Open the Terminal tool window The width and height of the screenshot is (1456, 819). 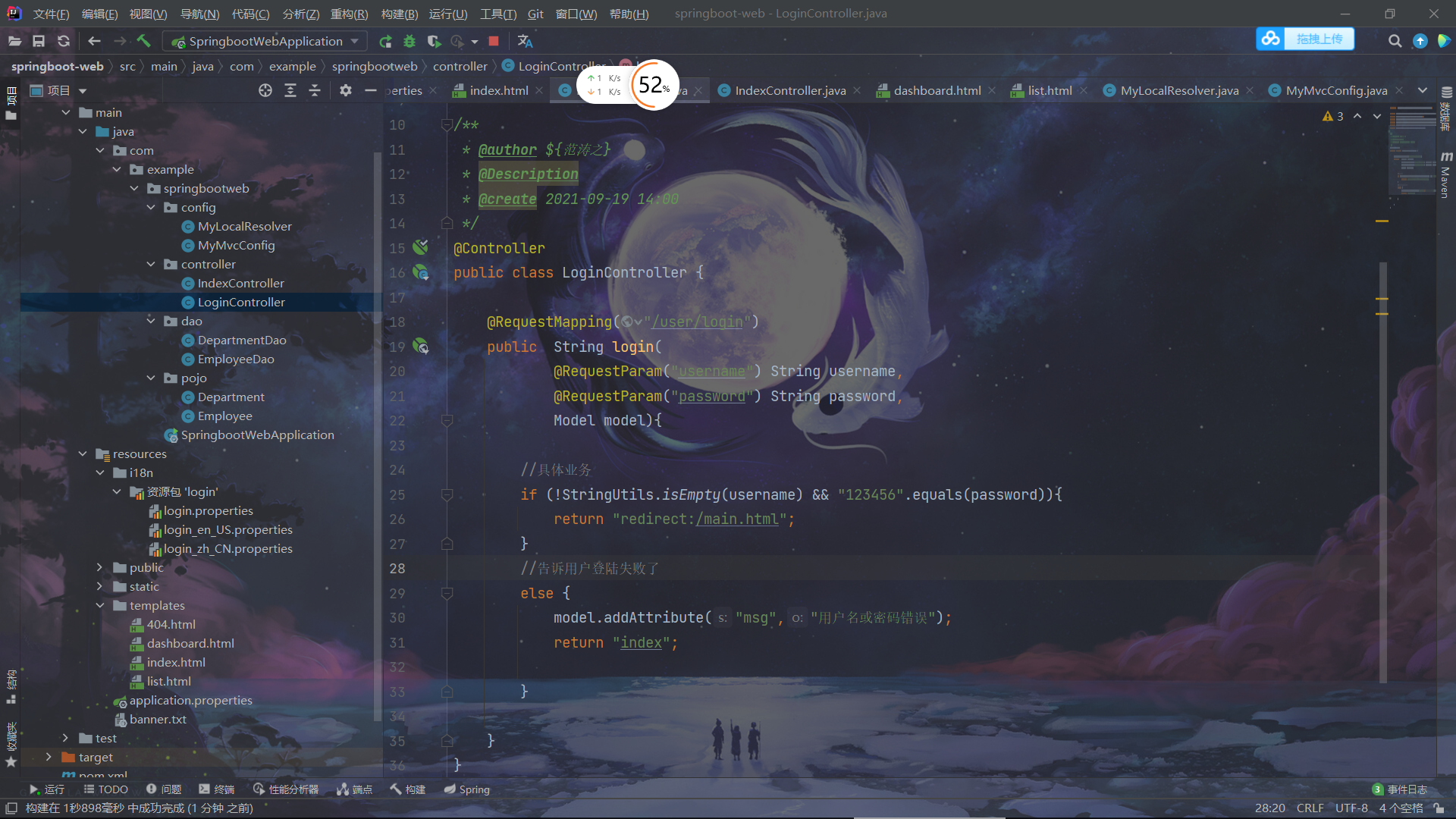(x=216, y=789)
